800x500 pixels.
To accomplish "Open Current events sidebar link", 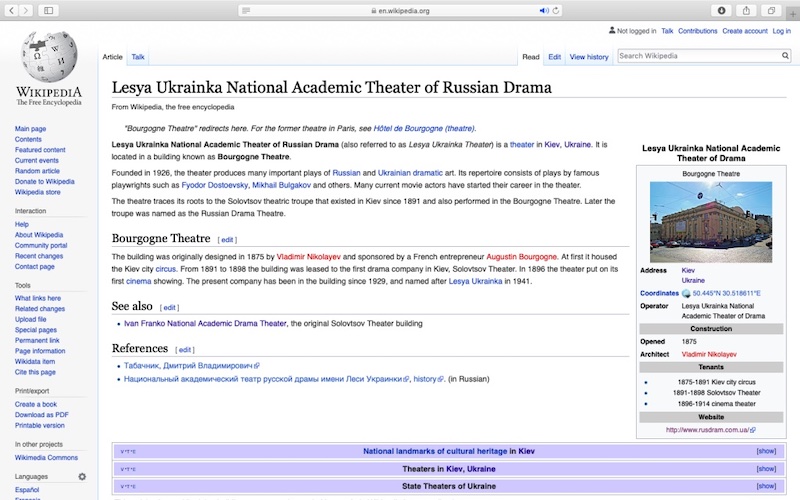I will pos(37,160).
